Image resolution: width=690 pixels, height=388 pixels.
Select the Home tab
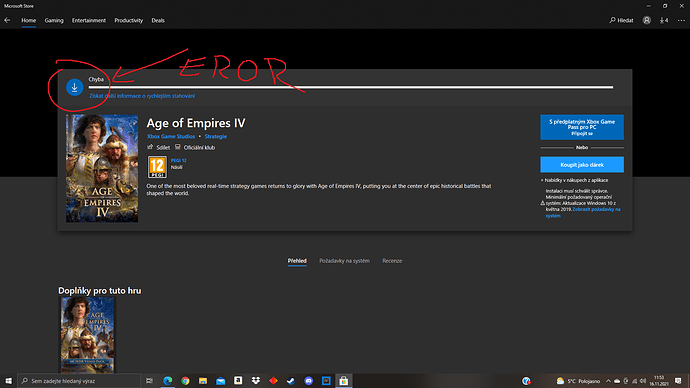point(29,20)
